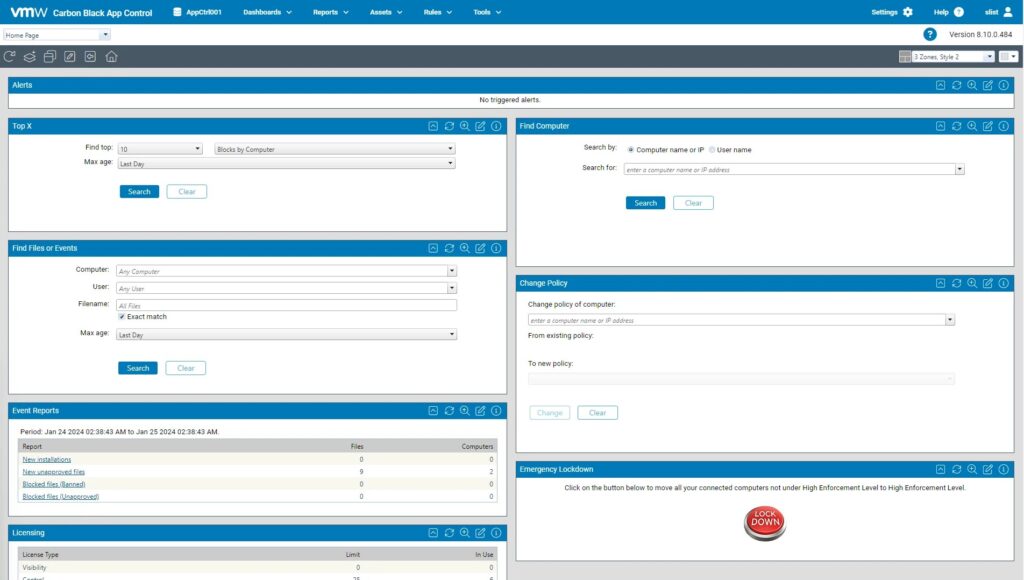Image resolution: width=1024 pixels, height=580 pixels.
Task: Refresh the Alerts panel
Action: tap(956, 85)
